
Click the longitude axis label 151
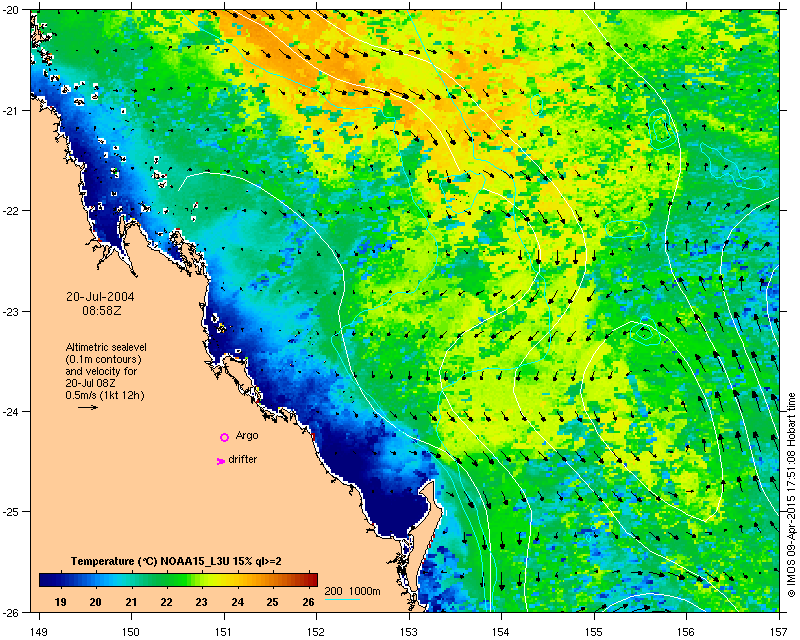click(x=224, y=632)
